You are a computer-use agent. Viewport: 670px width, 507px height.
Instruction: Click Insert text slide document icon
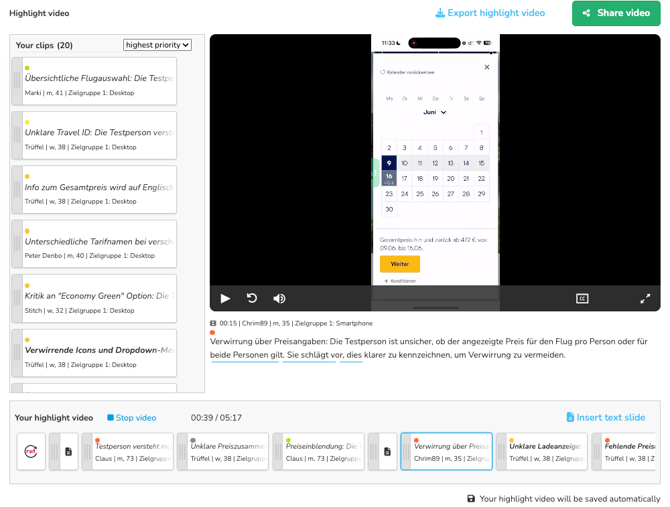pyautogui.click(x=570, y=417)
